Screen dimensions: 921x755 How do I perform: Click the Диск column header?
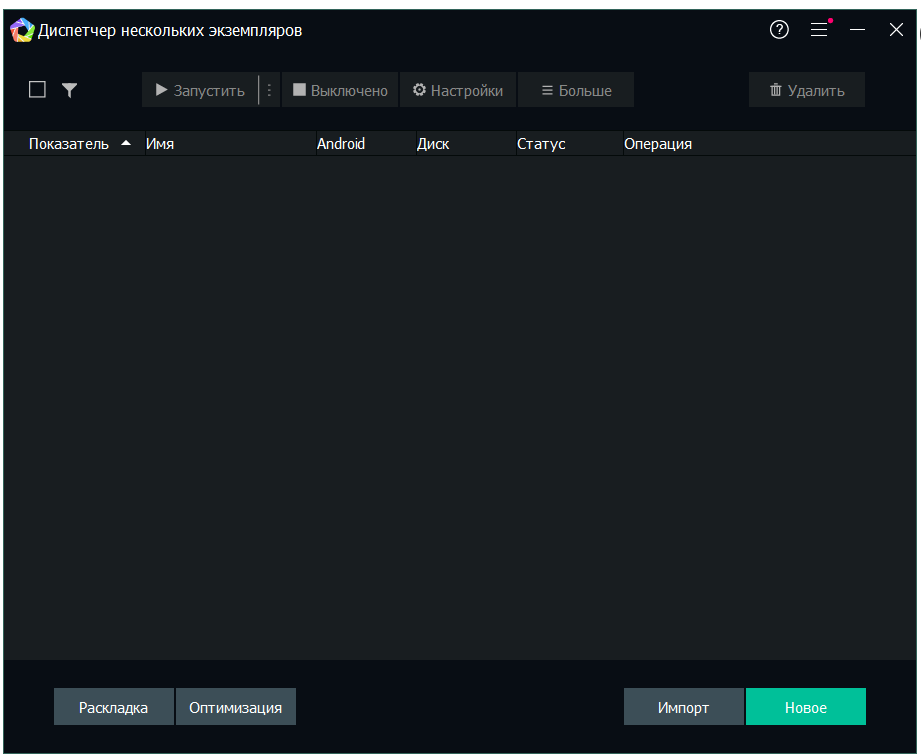point(466,143)
